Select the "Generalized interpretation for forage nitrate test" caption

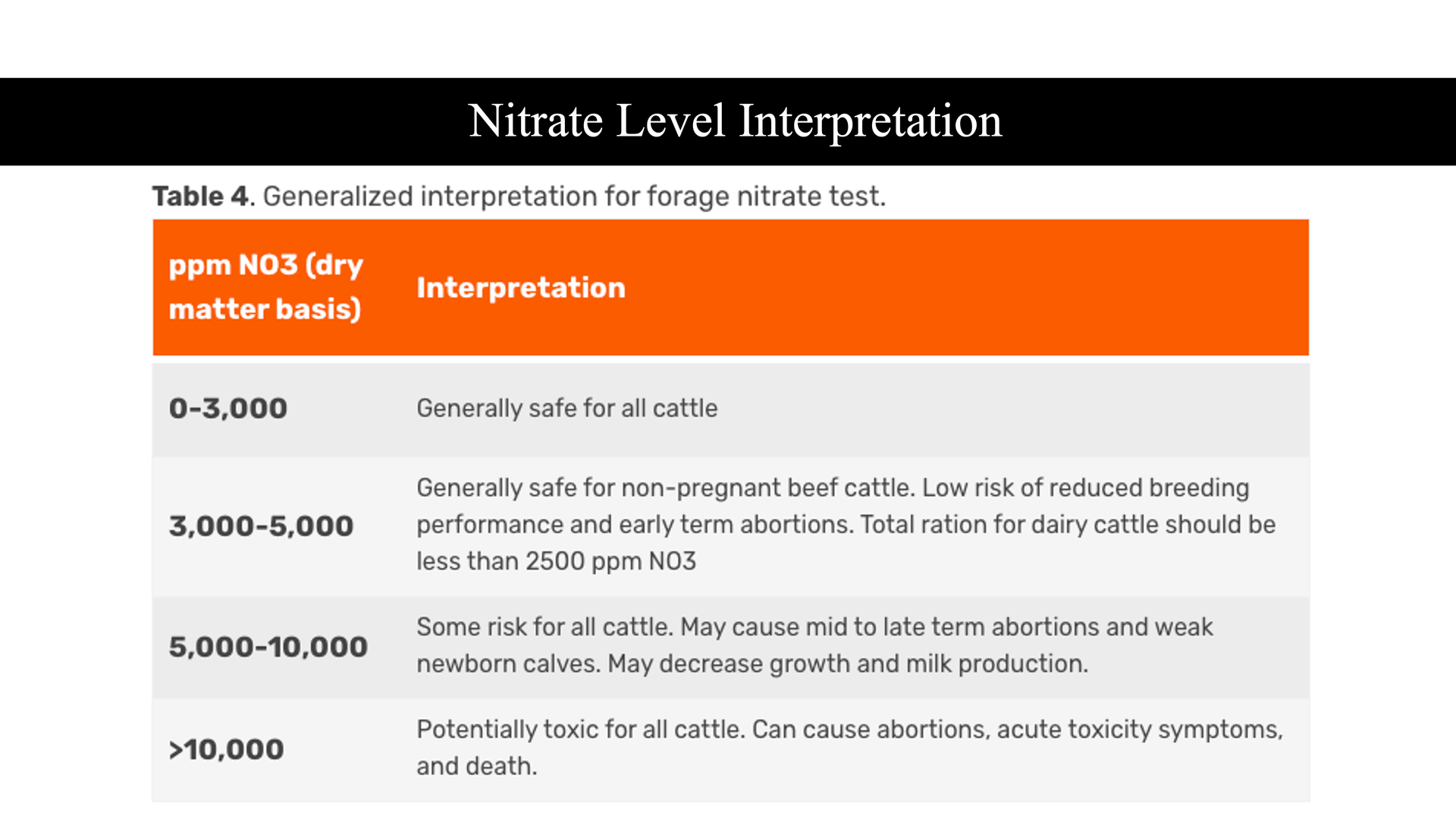coord(573,196)
